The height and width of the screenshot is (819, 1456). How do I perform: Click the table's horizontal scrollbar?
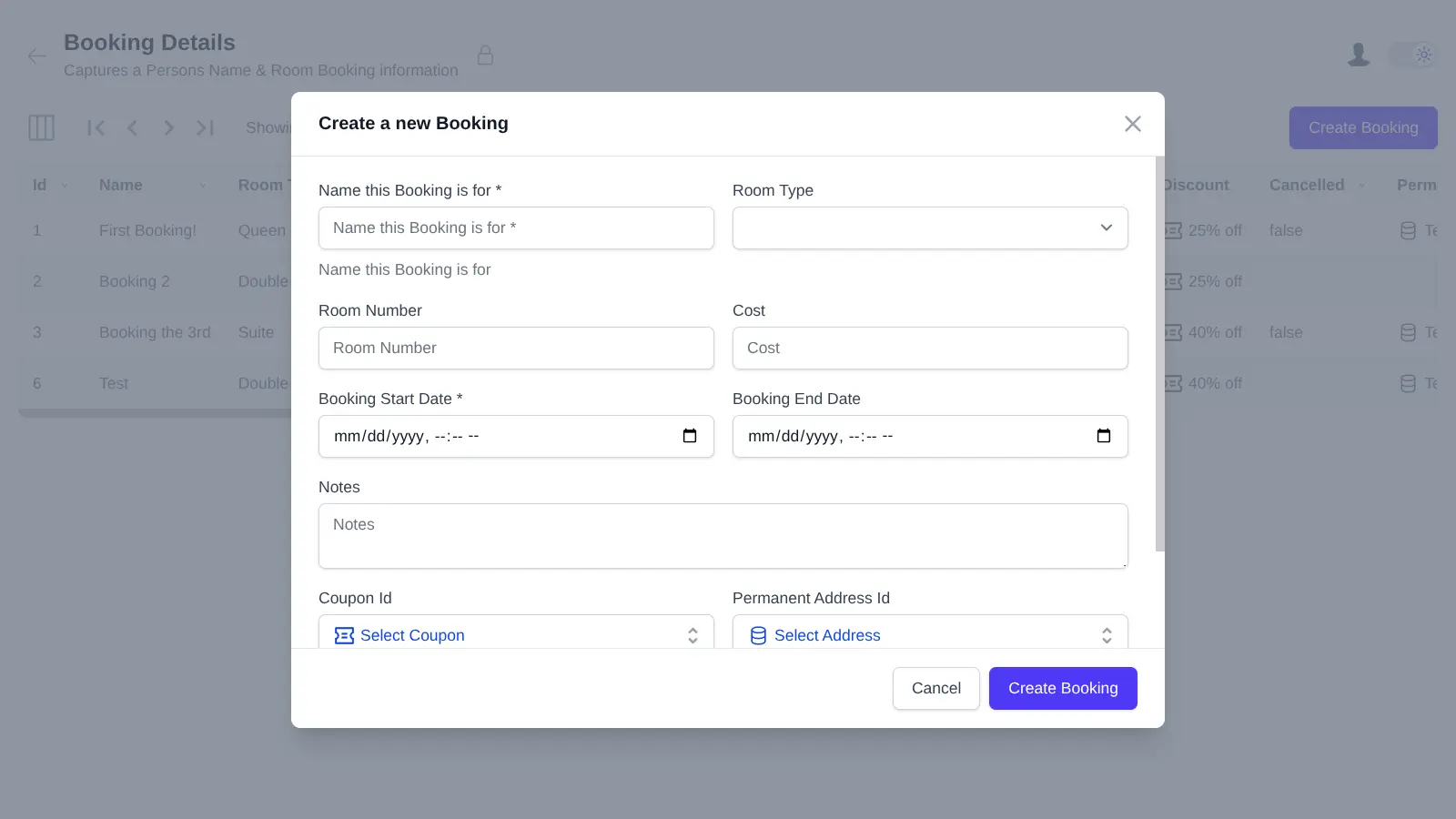155,413
